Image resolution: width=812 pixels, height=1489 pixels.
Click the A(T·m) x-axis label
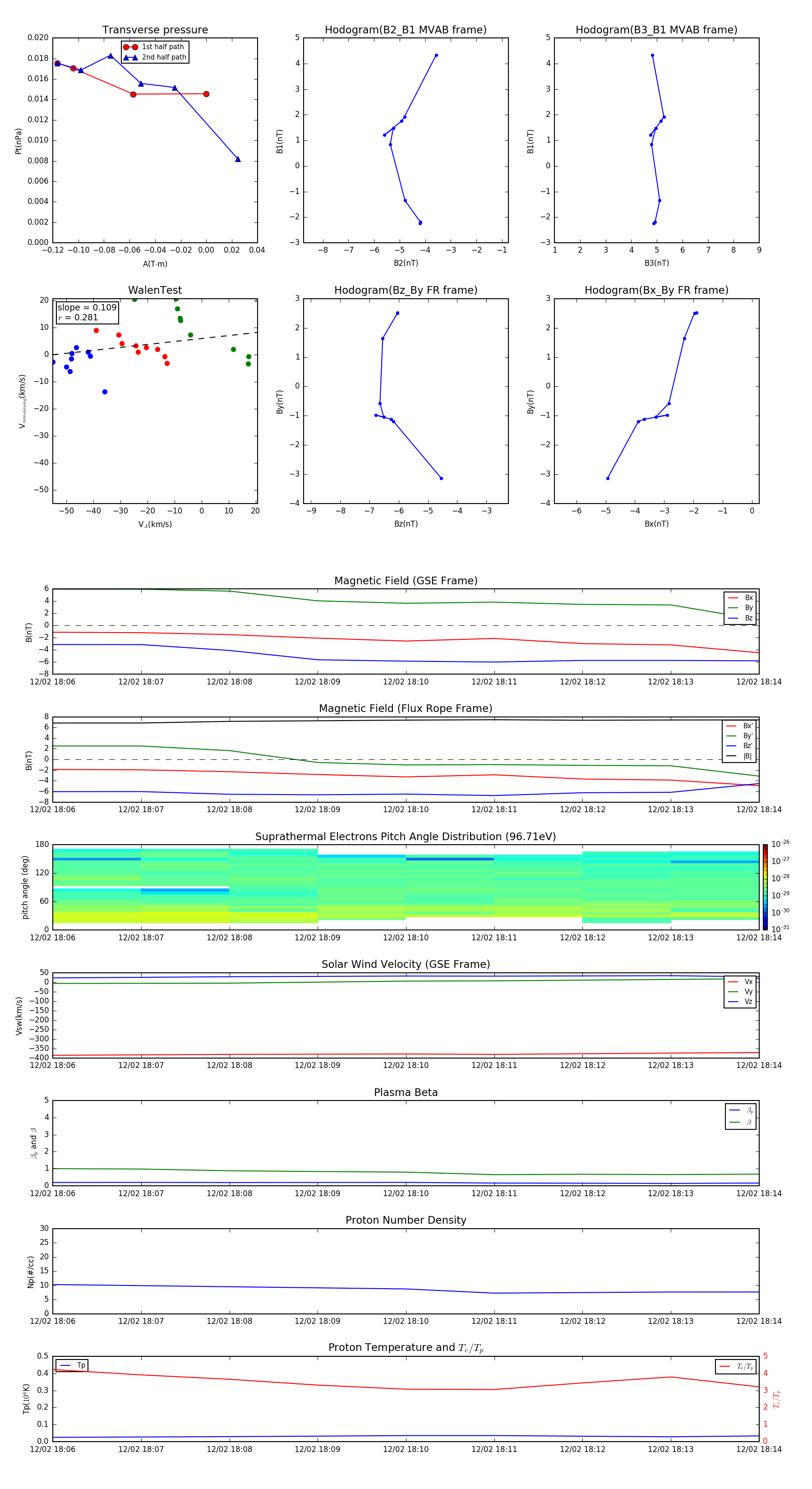click(155, 264)
